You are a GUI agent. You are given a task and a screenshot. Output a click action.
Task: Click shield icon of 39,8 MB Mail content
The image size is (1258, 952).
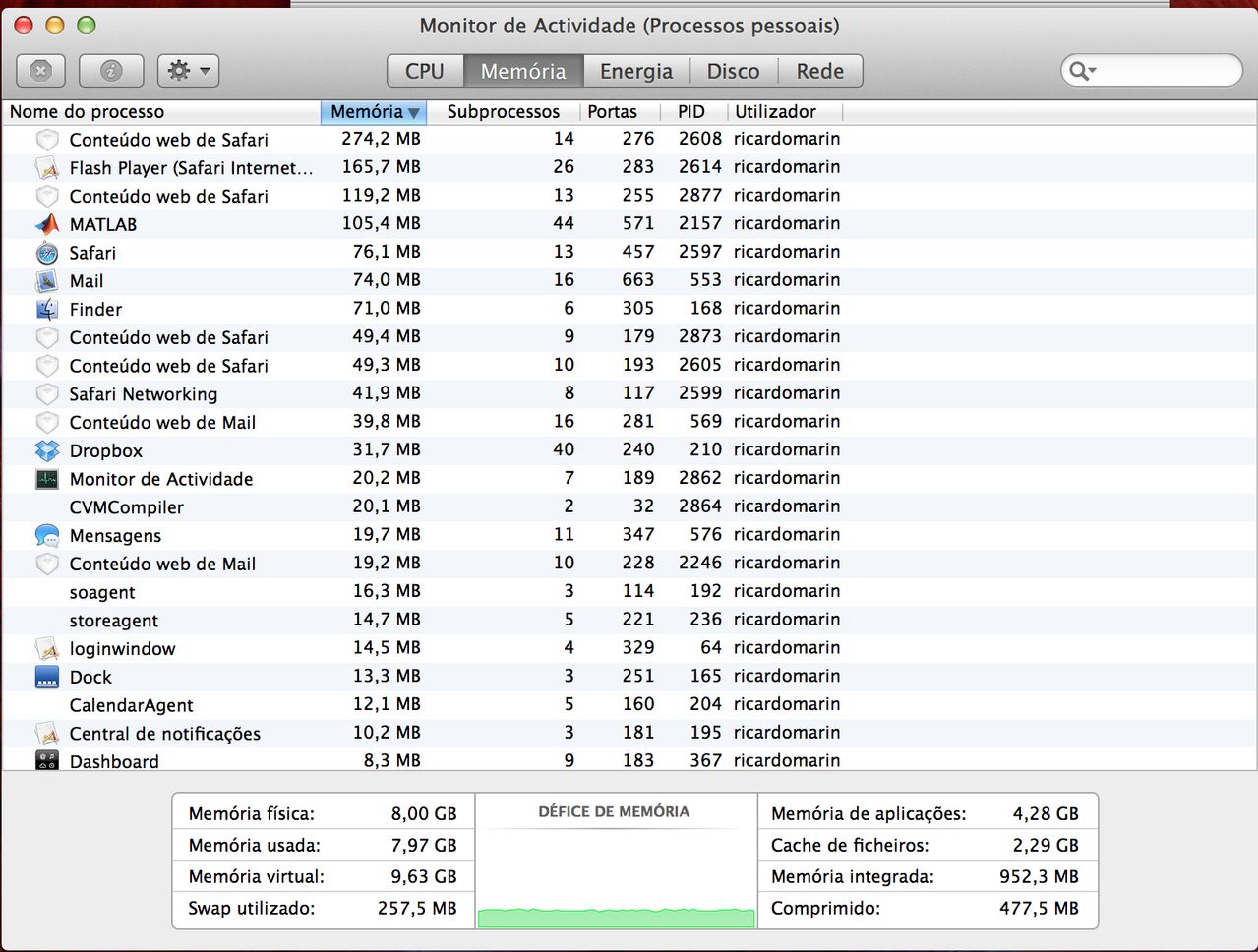(47, 422)
